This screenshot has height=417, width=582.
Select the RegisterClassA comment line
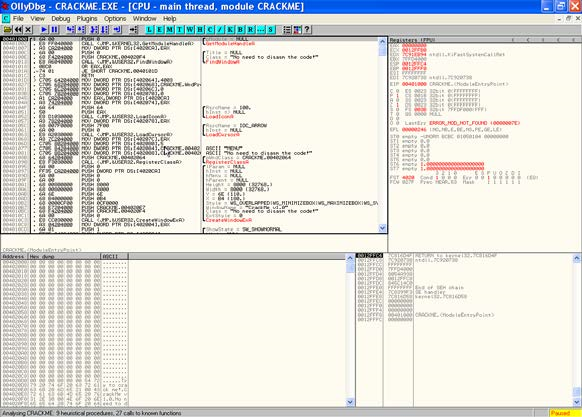click(x=227, y=162)
